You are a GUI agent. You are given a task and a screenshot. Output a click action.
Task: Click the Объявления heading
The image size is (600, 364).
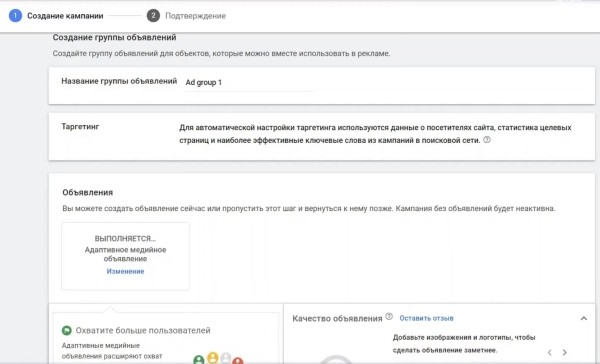pos(88,193)
